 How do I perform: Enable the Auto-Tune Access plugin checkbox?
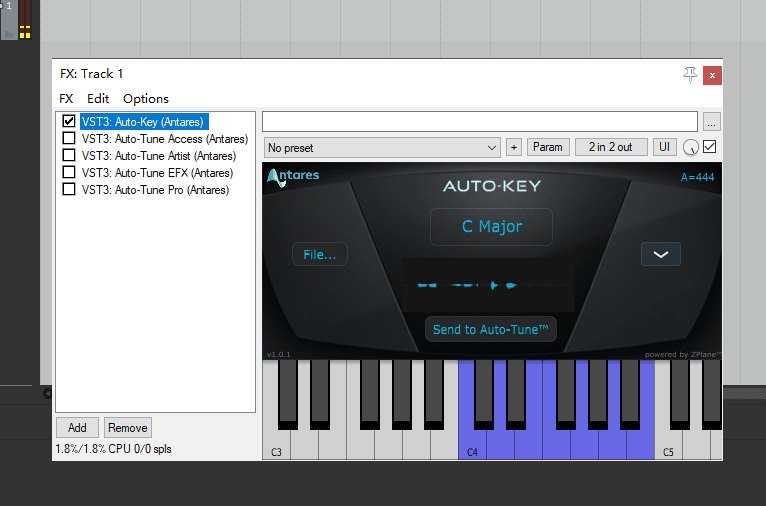(69, 138)
